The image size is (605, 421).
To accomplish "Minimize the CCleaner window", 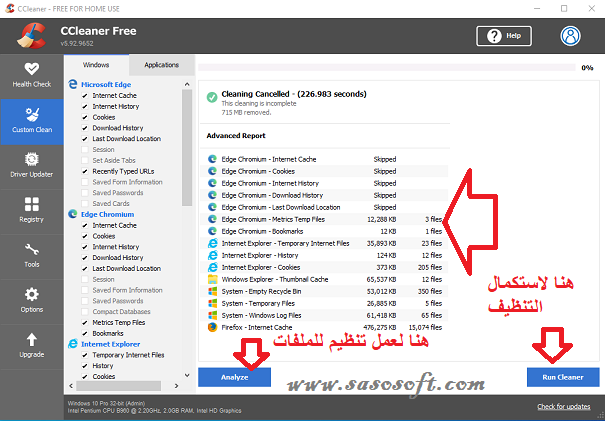I will pos(537,8).
